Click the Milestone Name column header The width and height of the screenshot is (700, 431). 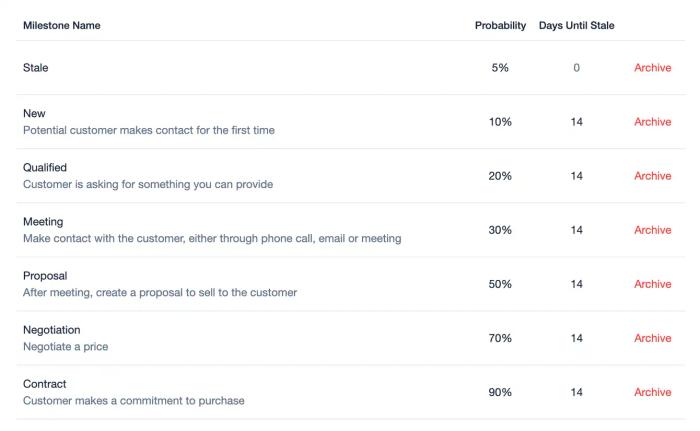coord(62,26)
